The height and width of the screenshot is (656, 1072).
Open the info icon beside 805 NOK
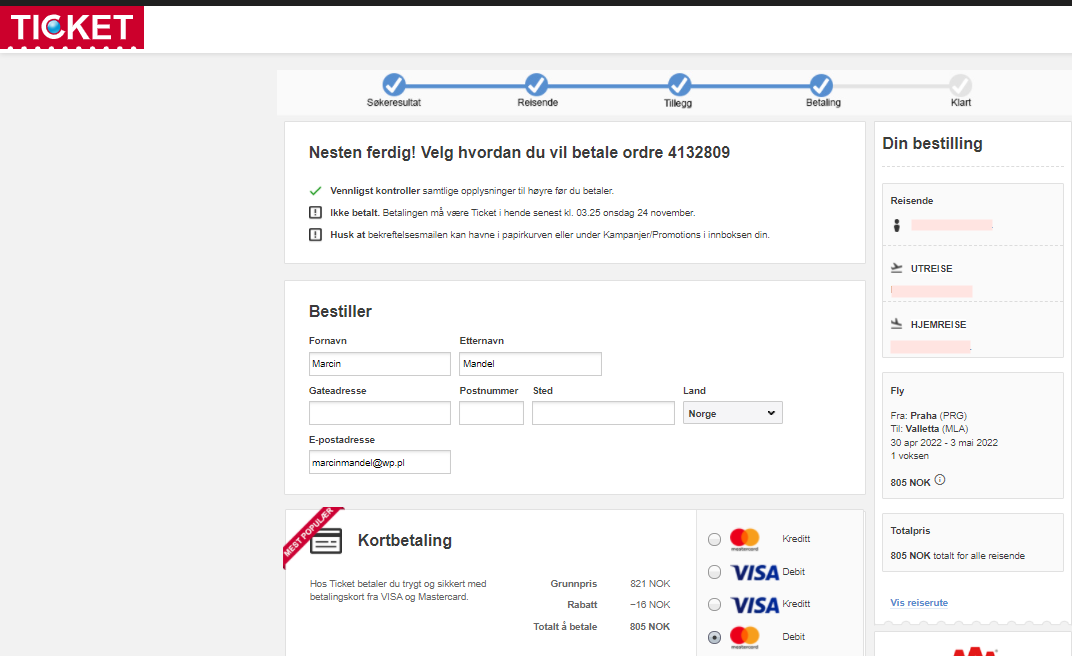pos(940,480)
